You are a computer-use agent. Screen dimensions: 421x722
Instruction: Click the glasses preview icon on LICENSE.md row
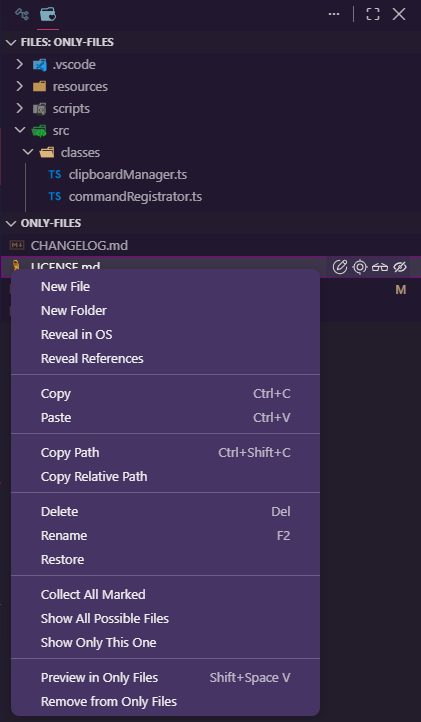point(380,267)
